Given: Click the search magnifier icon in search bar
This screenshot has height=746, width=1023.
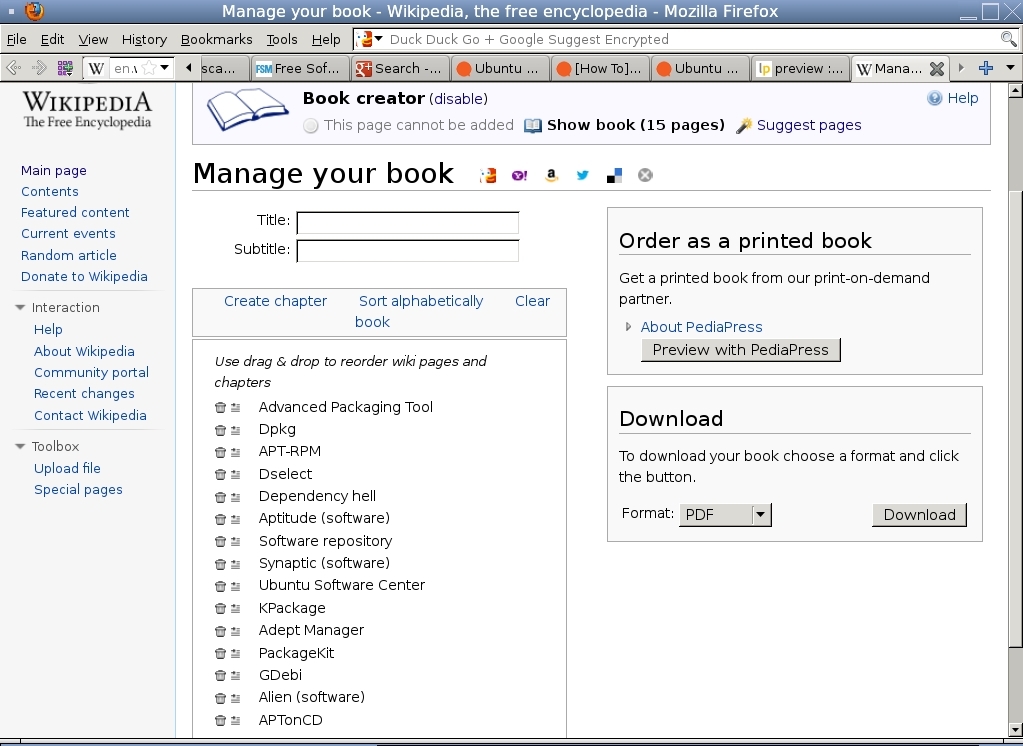Looking at the screenshot, I should tap(1008, 39).
